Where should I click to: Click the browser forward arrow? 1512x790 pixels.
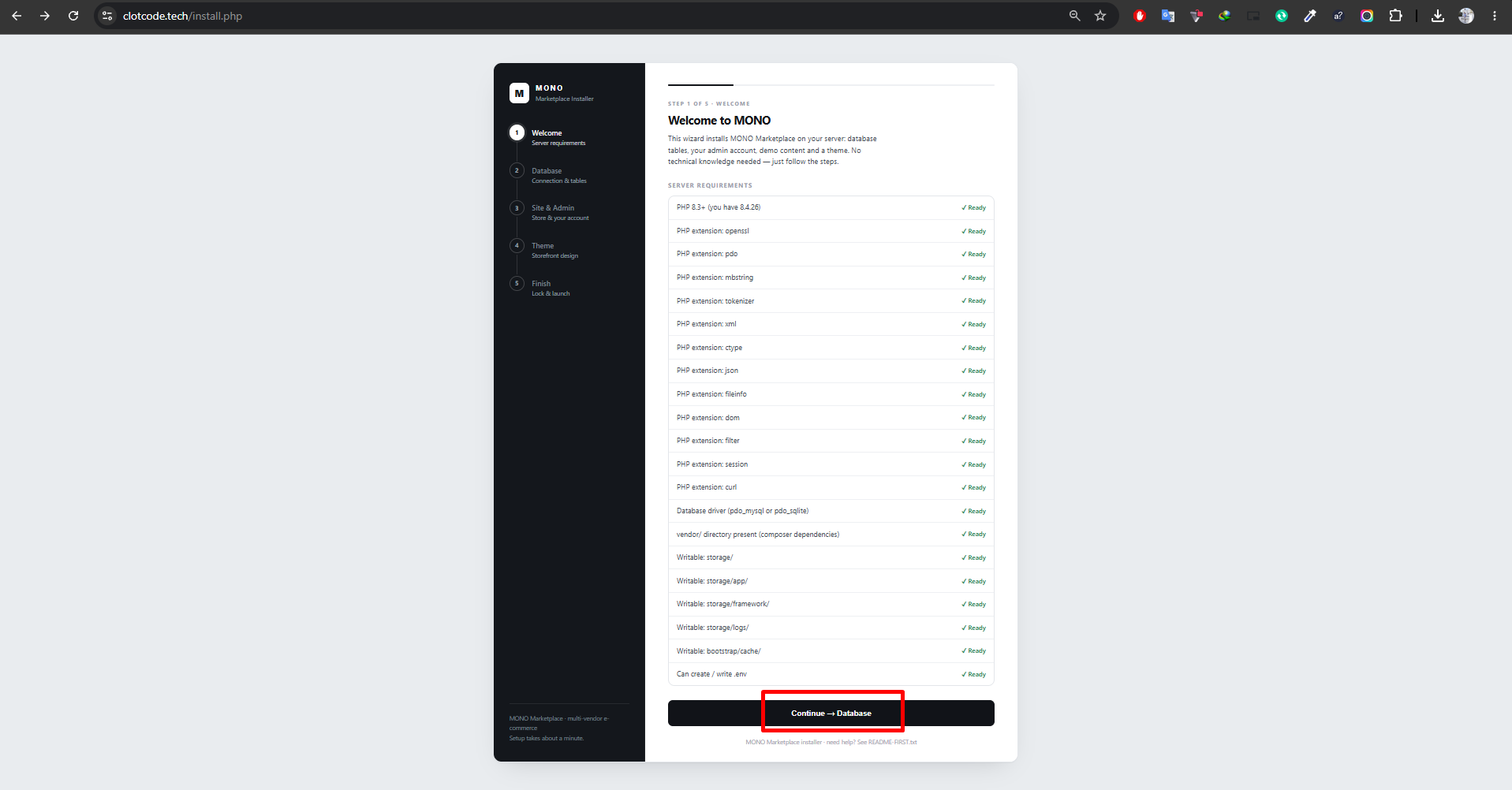pos(45,16)
